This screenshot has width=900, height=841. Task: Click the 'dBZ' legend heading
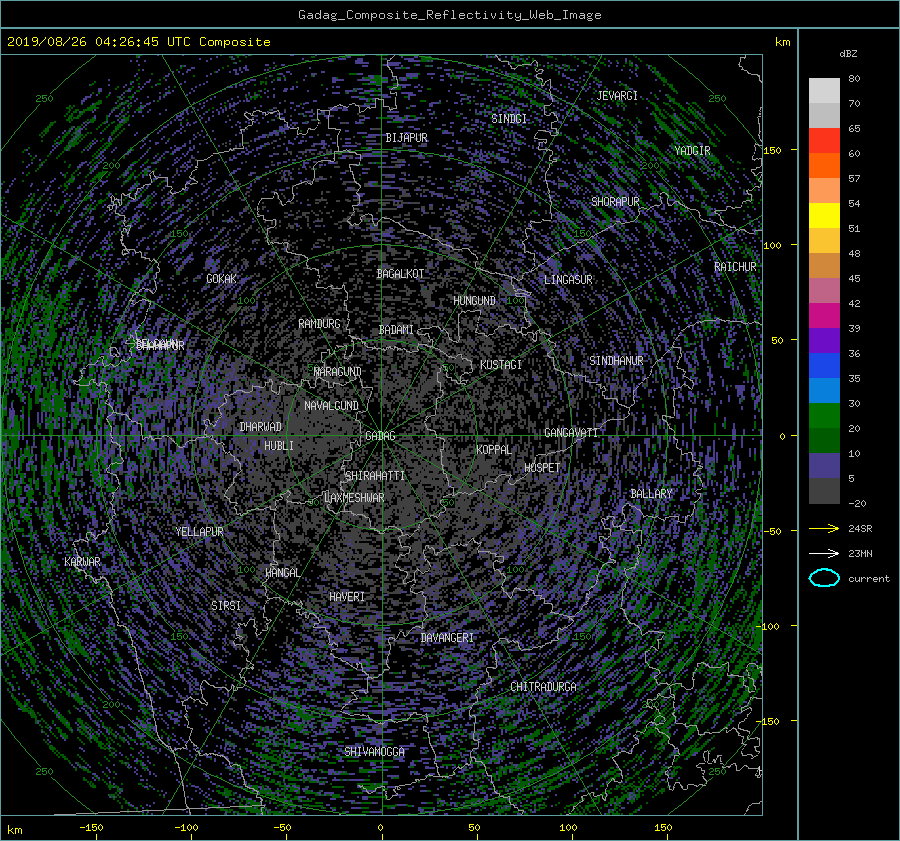[x=848, y=53]
